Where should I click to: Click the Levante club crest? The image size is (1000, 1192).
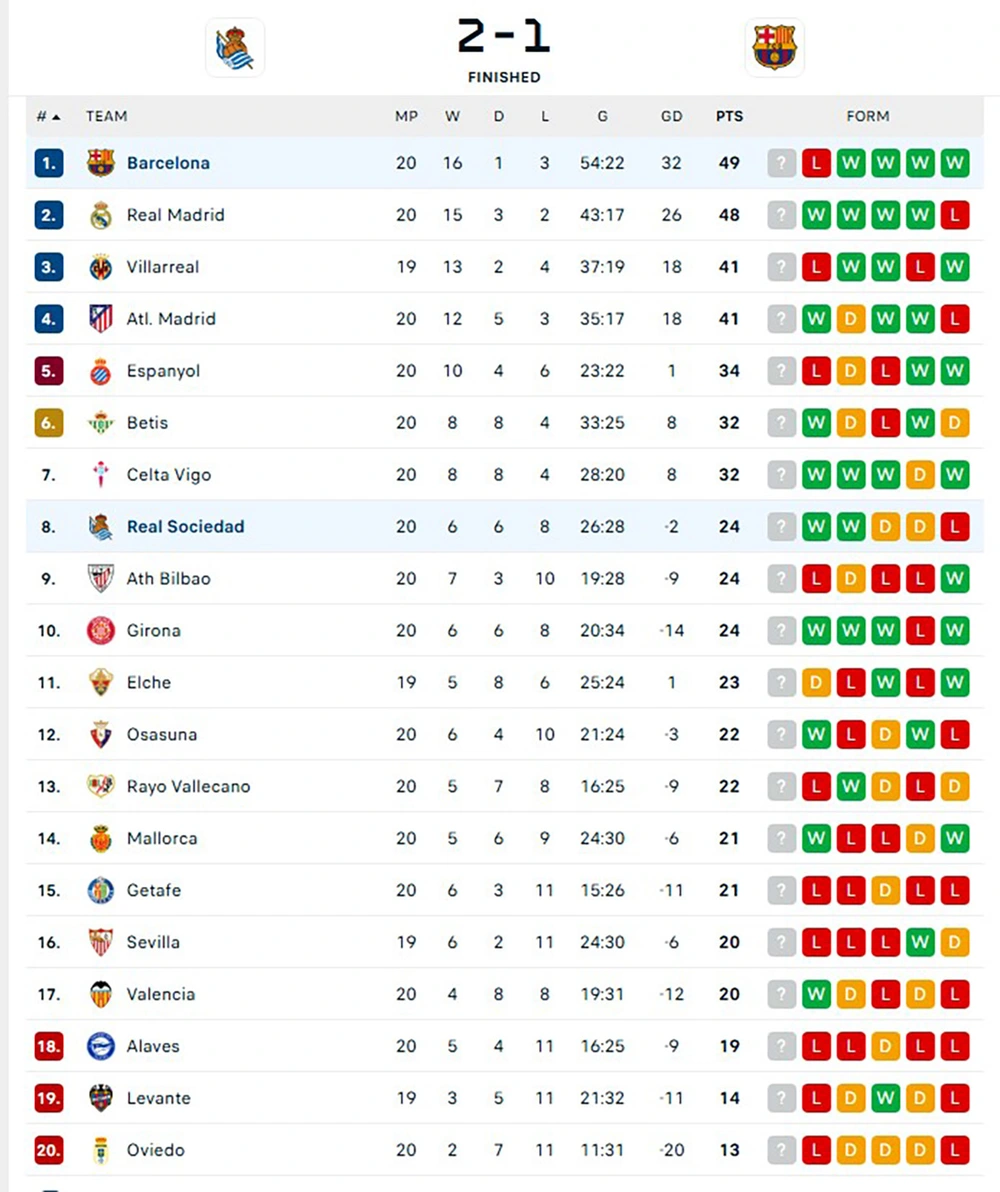100,1098
